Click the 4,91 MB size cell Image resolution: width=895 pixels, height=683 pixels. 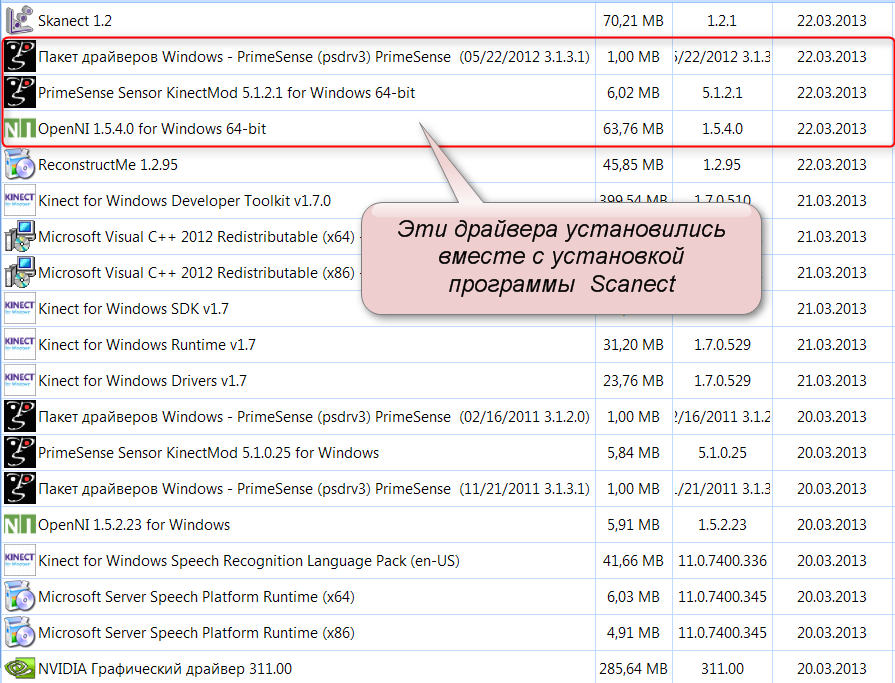(x=633, y=632)
